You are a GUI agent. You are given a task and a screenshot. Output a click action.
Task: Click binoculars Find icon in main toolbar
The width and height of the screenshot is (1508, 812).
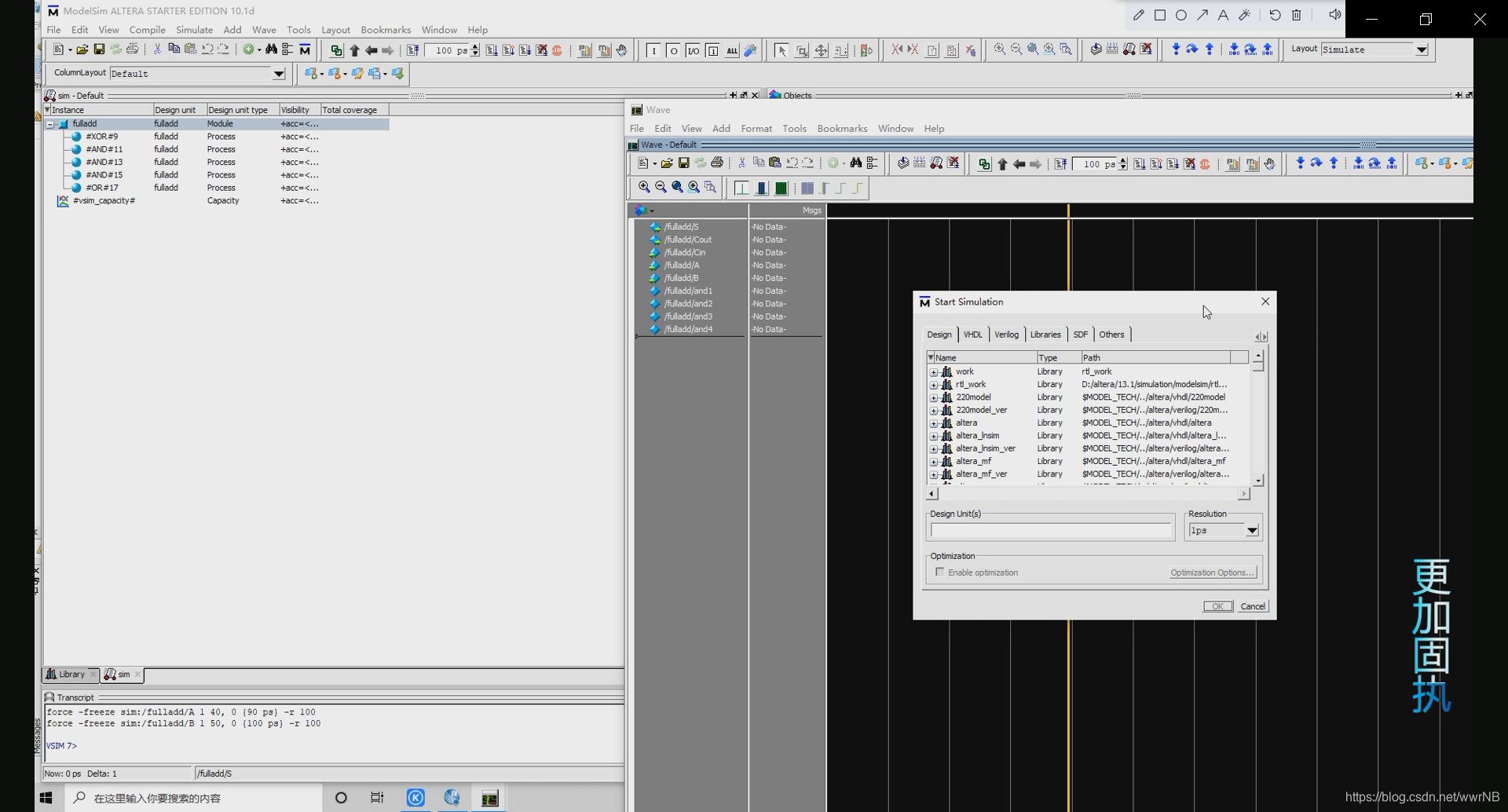tap(271, 49)
